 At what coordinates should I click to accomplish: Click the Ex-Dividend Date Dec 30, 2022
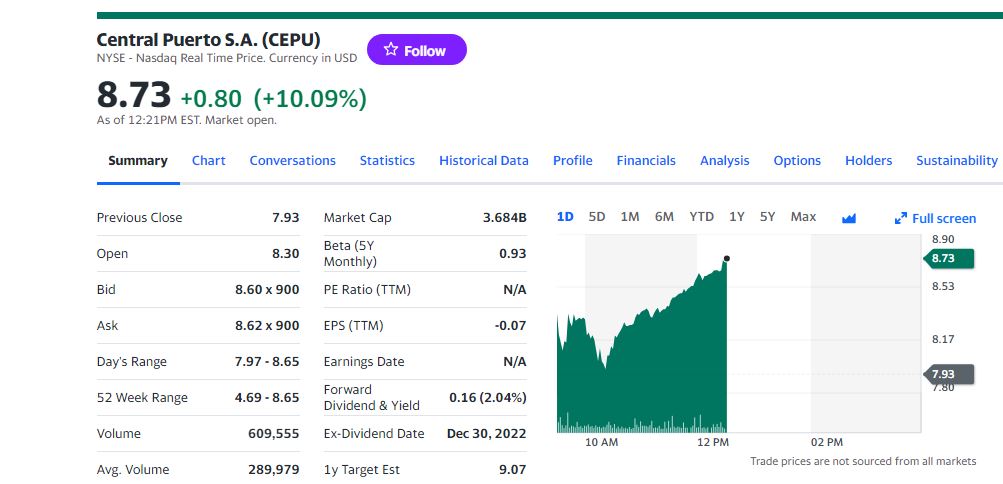pos(486,433)
